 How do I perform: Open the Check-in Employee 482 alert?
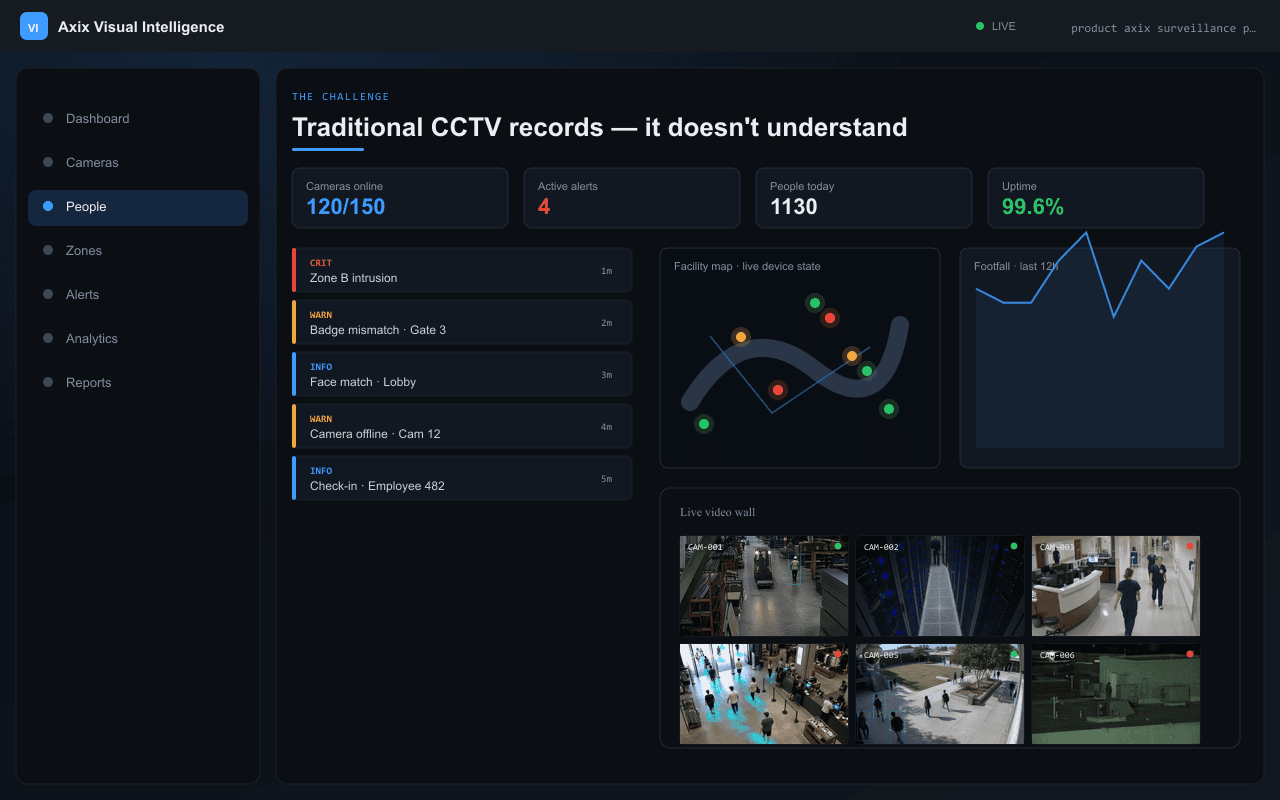click(x=462, y=478)
